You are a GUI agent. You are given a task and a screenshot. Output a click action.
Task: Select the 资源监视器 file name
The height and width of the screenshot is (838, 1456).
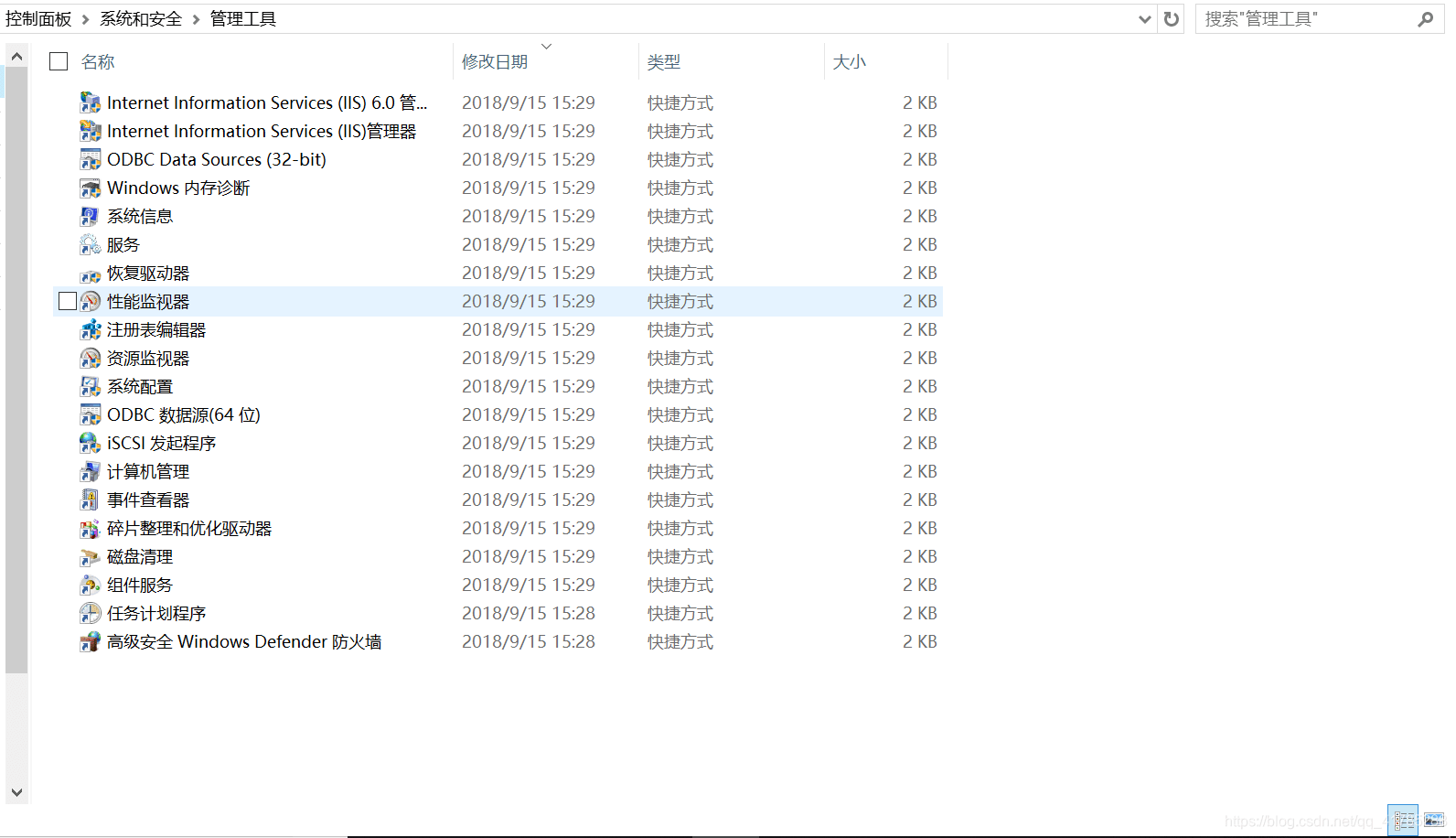click(x=148, y=358)
